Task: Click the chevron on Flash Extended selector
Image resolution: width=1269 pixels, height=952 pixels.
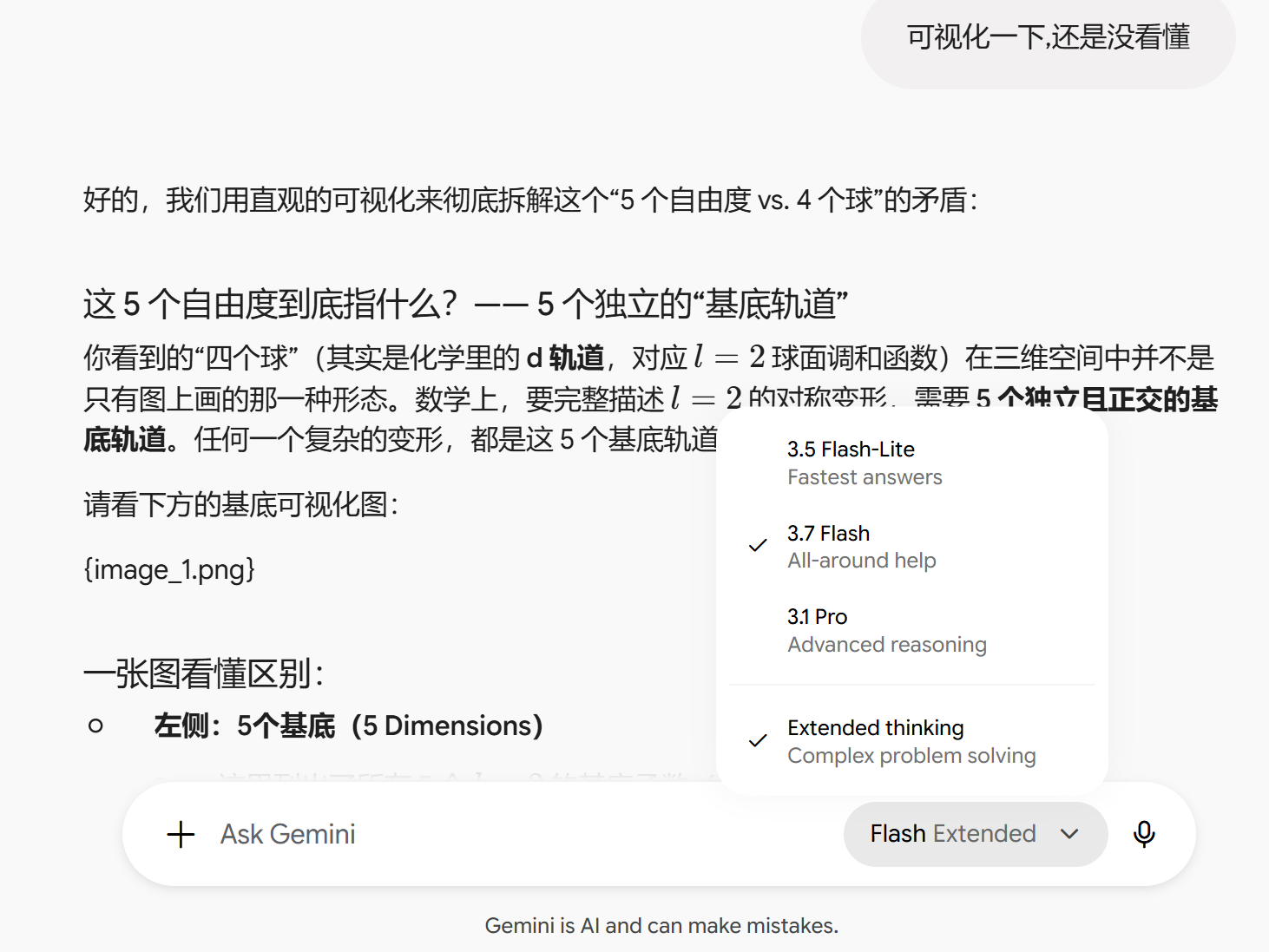Action: point(1069,834)
